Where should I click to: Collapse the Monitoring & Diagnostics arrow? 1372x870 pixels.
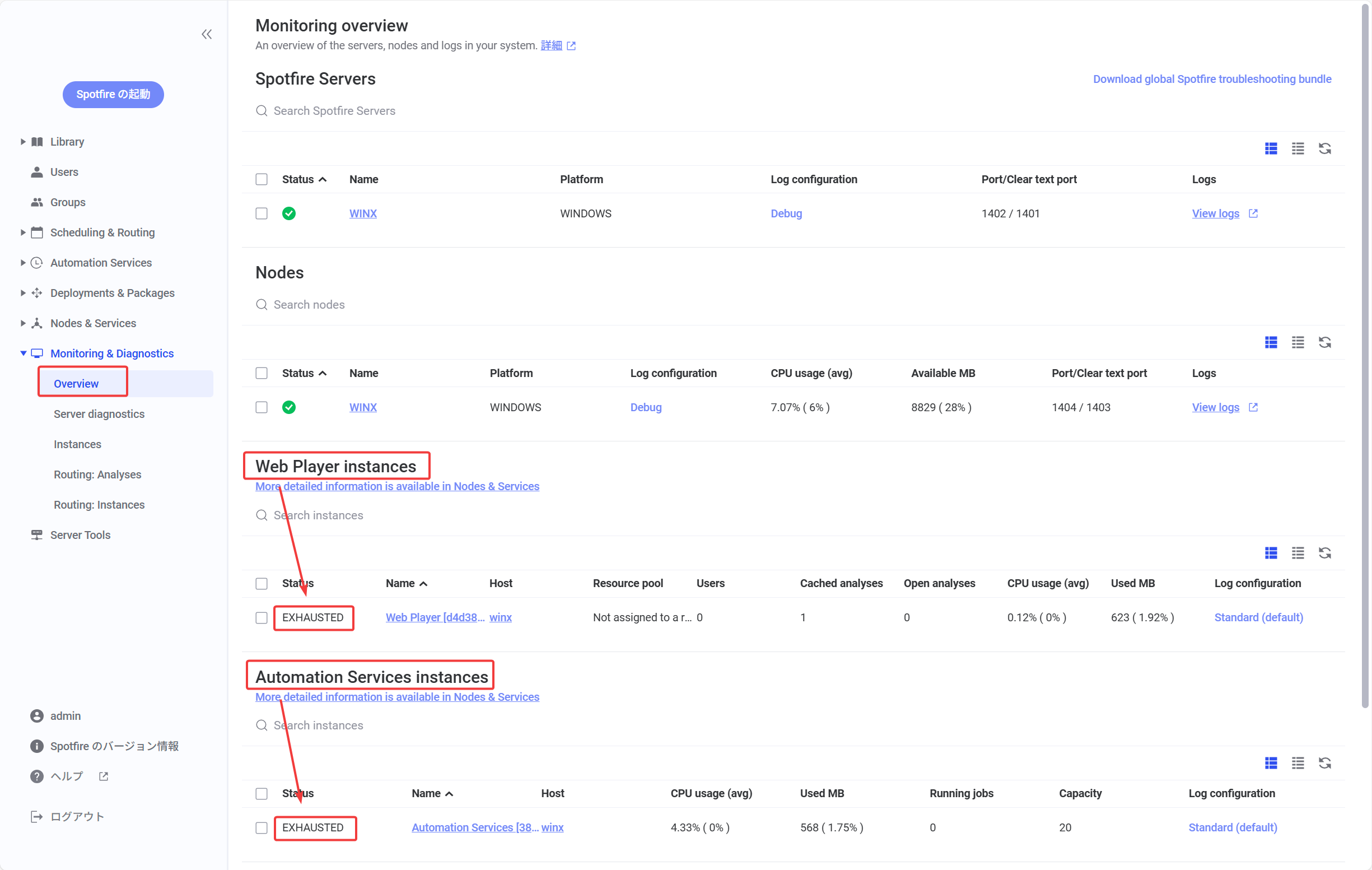23,353
